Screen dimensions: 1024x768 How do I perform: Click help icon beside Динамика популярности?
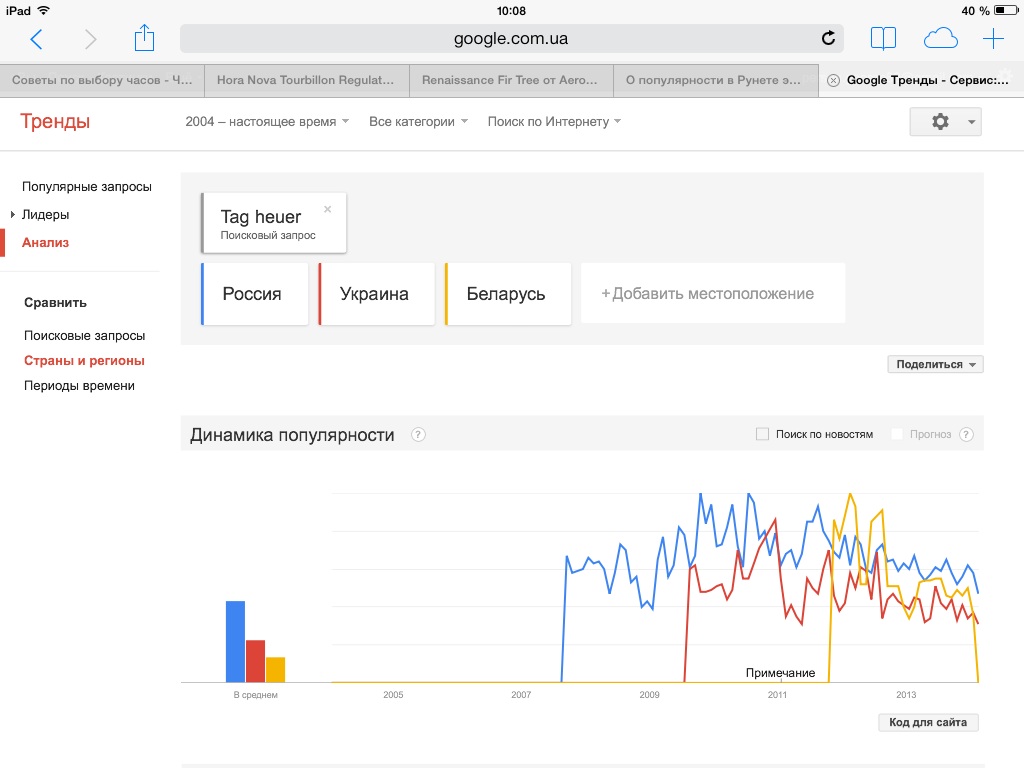[418, 435]
